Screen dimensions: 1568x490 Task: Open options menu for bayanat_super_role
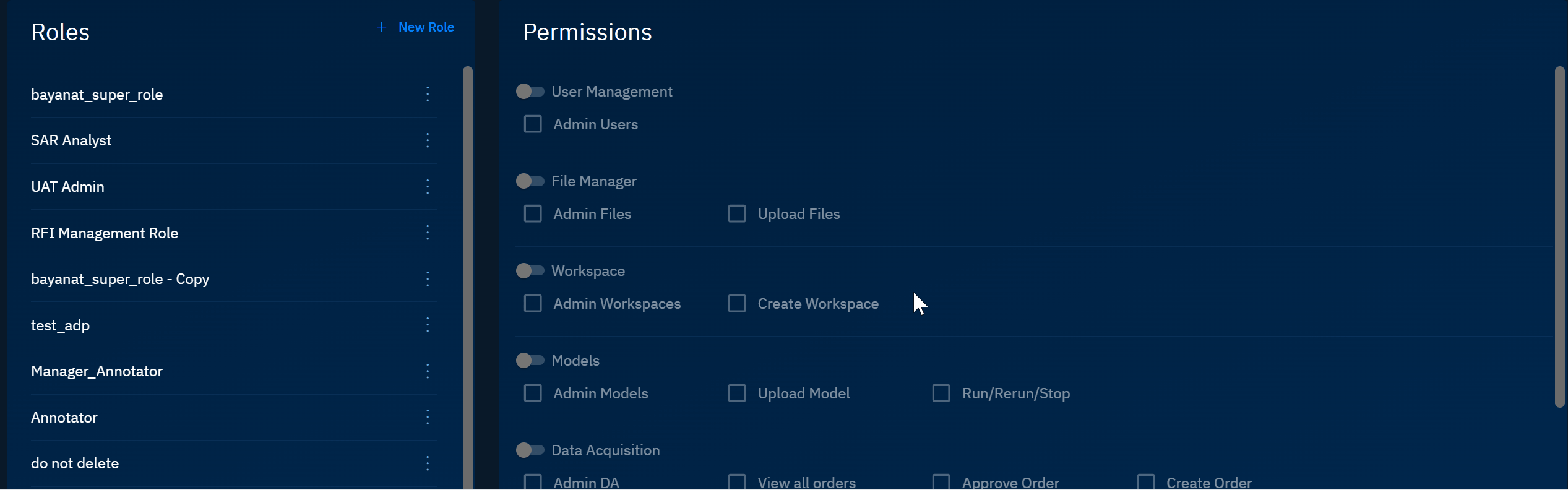pyautogui.click(x=427, y=94)
